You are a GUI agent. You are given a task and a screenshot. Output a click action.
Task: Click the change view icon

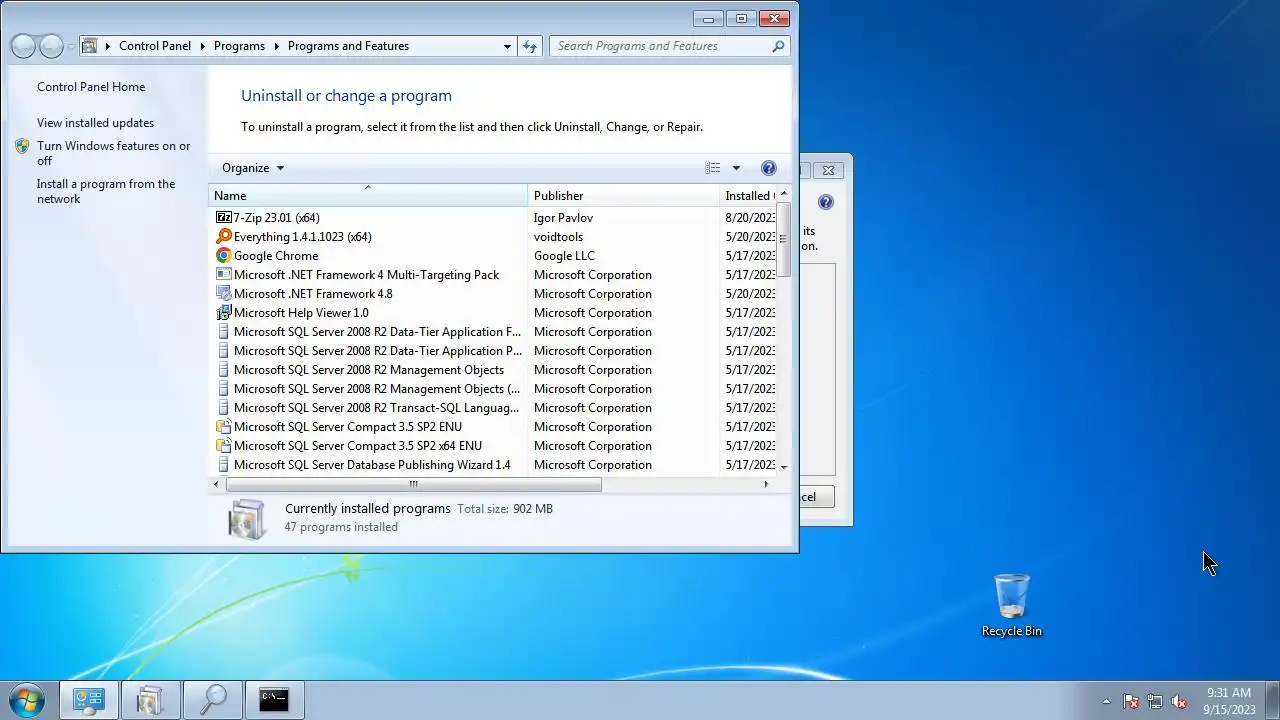[x=713, y=168]
